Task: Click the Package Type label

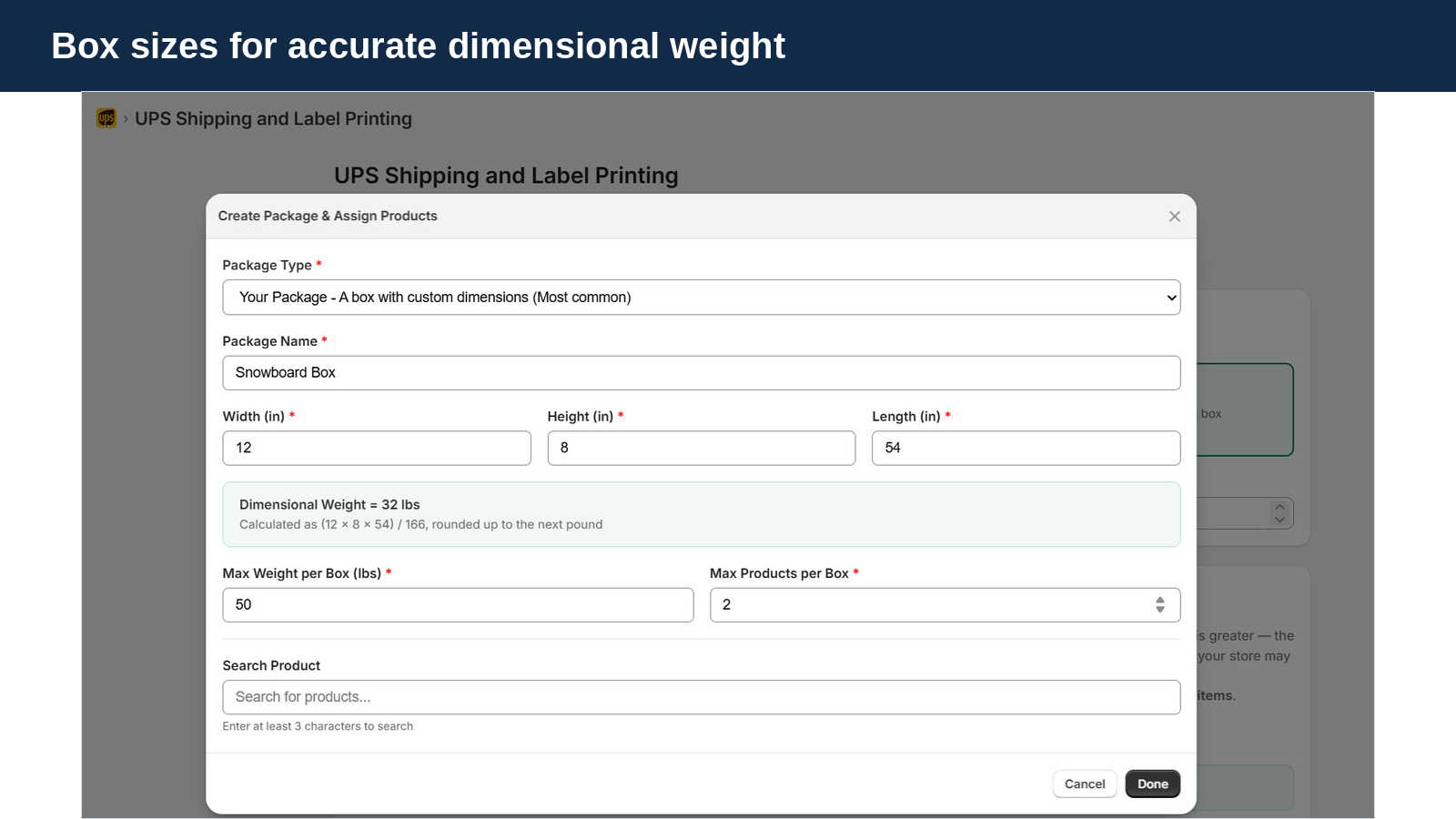Action: pyautogui.click(x=267, y=266)
